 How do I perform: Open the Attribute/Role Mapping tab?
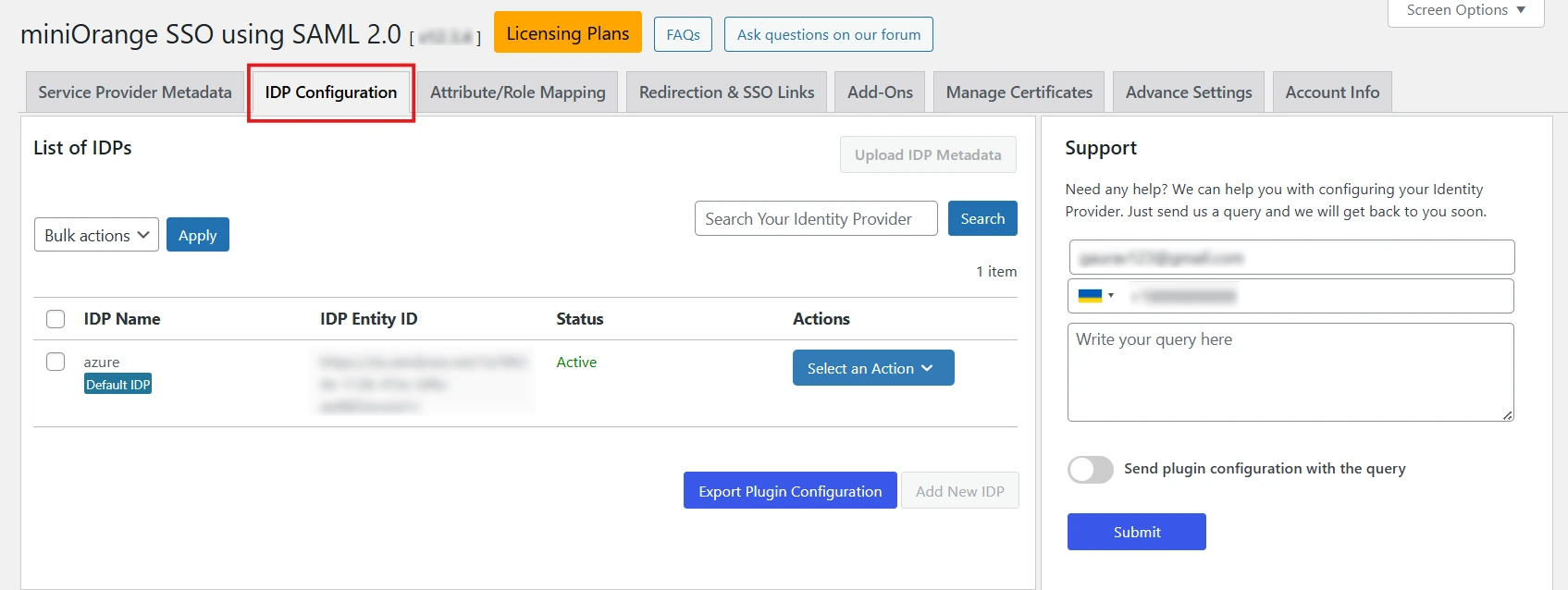tap(517, 92)
